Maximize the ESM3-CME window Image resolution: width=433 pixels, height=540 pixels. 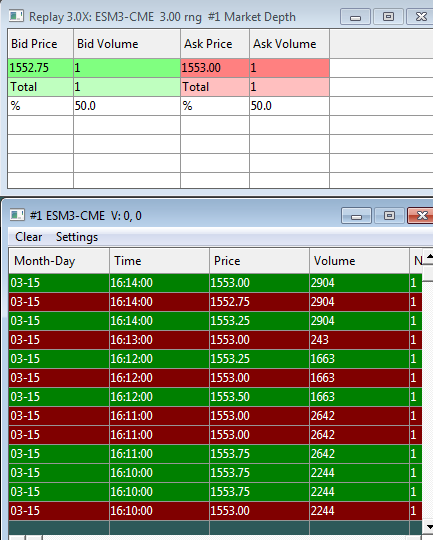click(389, 216)
